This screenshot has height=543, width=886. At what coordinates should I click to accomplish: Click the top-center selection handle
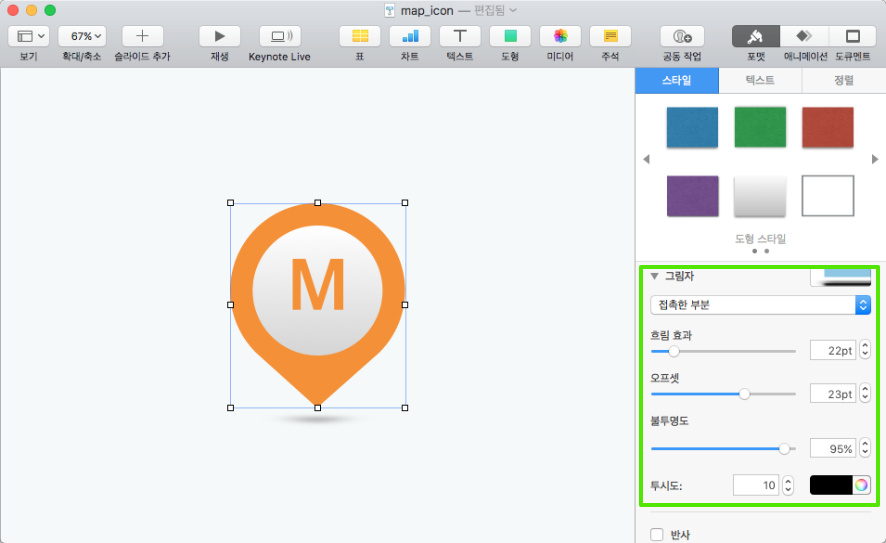318,202
